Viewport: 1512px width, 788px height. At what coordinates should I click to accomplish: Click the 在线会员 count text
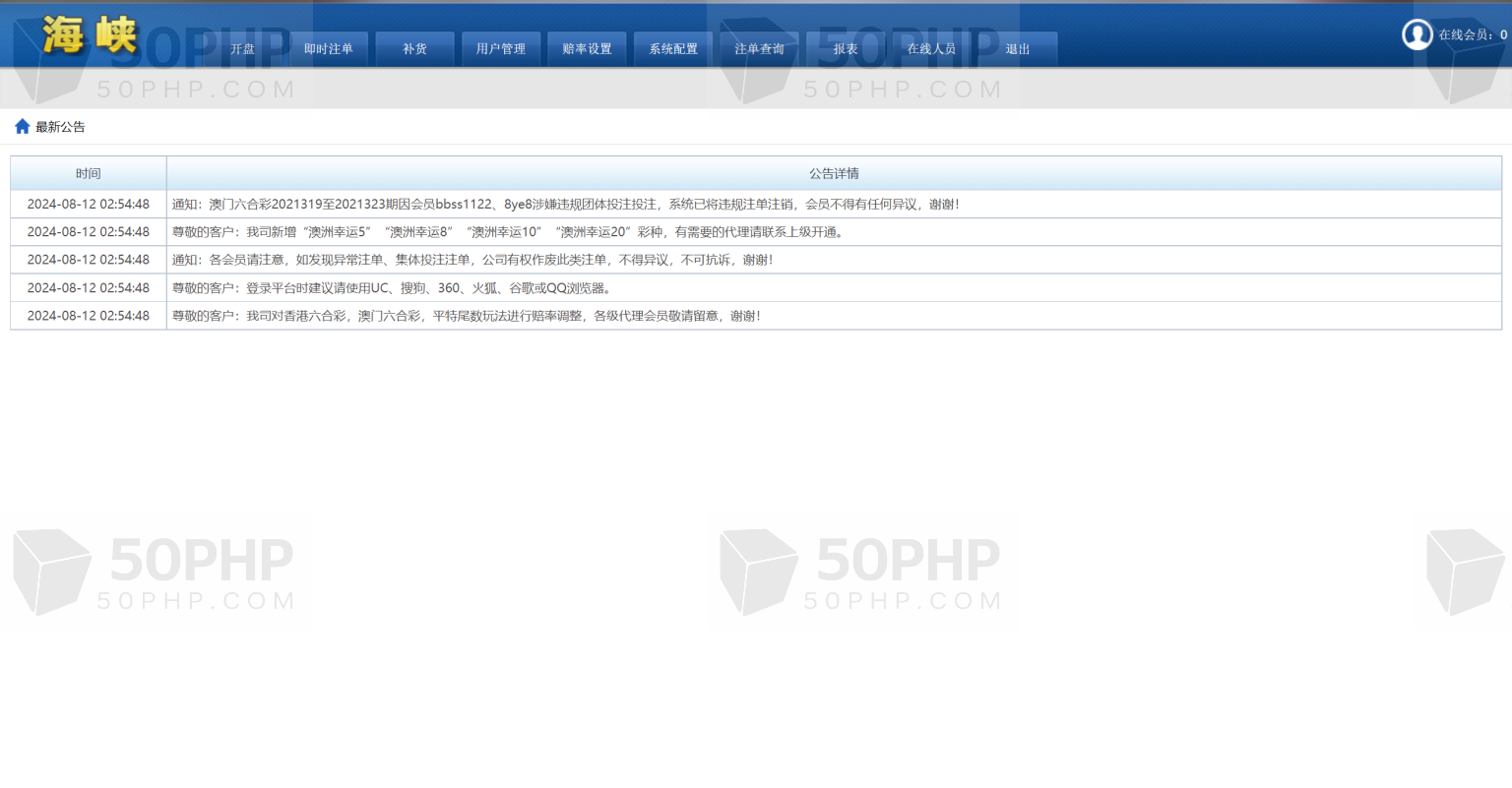(x=1472, y=35)
